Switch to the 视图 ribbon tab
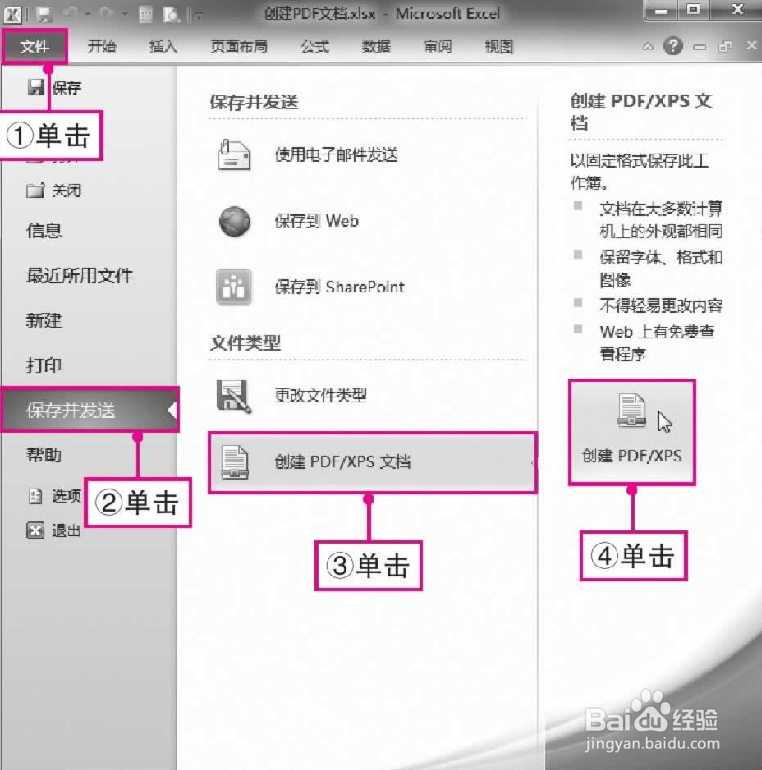This screenshot has height=770, width=762. tap(499, 47)
